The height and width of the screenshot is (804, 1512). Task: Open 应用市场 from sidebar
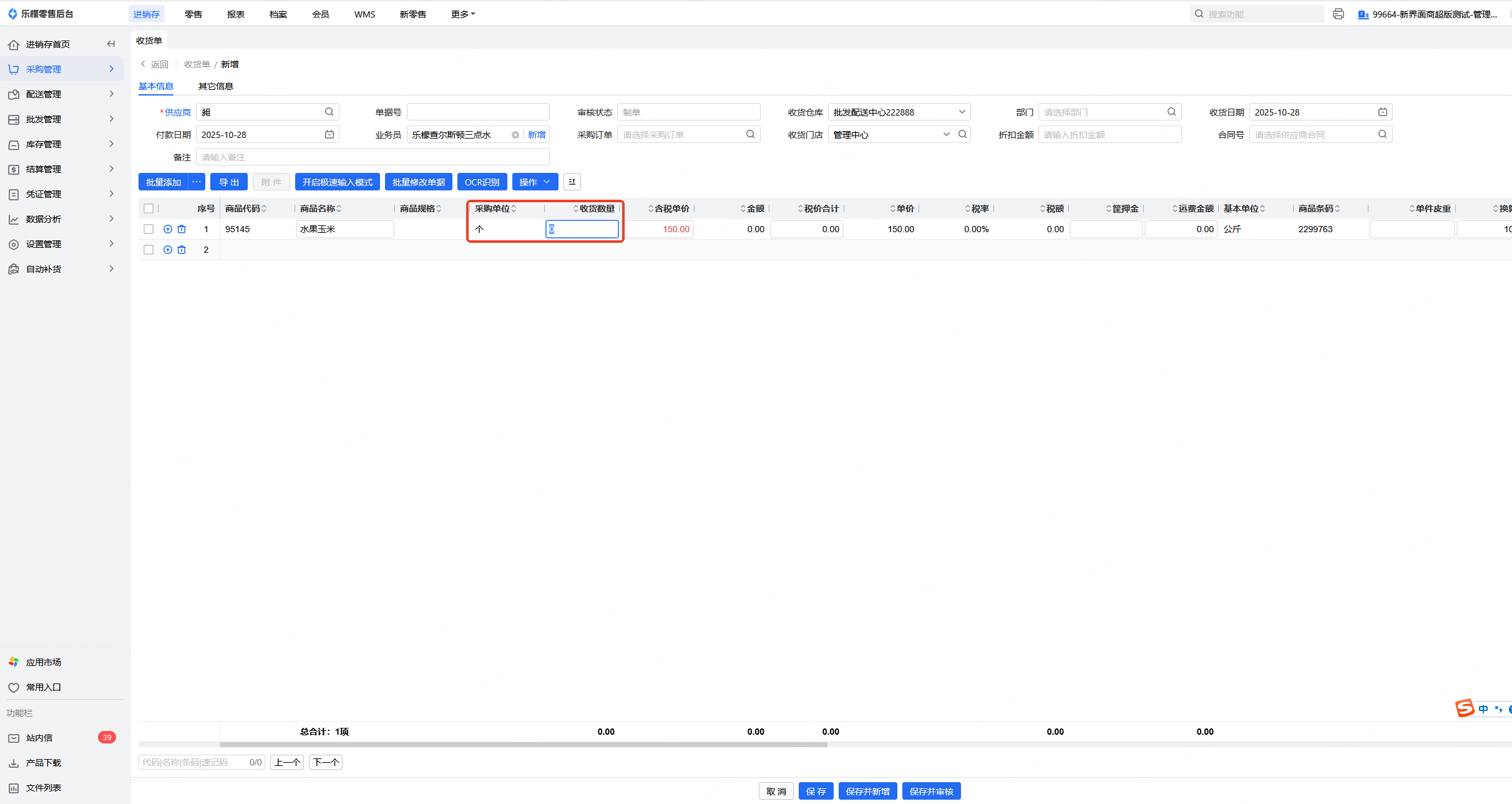click(x=44, y=662)
